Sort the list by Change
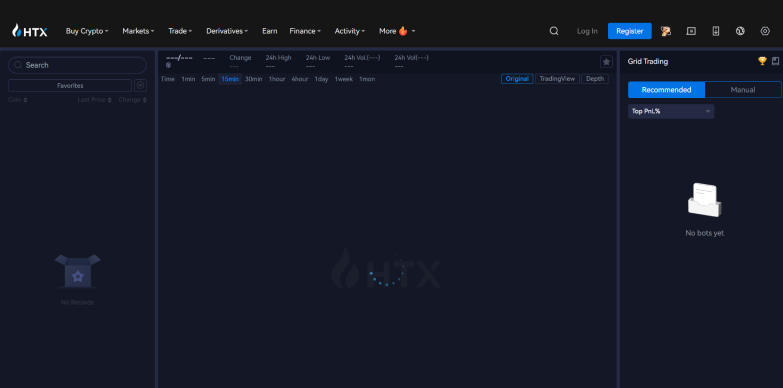Screen dimensions: 783x388 (132, 100)
